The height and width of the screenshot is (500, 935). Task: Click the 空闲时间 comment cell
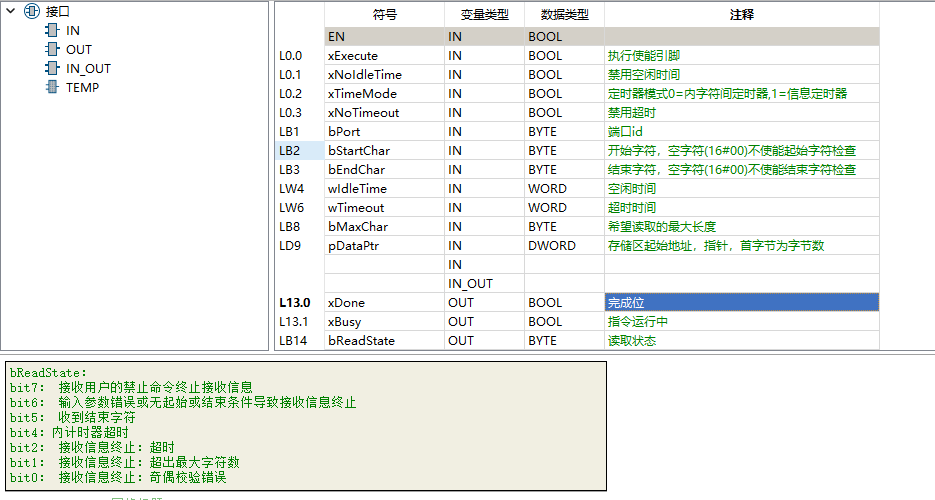click(742, 189)
